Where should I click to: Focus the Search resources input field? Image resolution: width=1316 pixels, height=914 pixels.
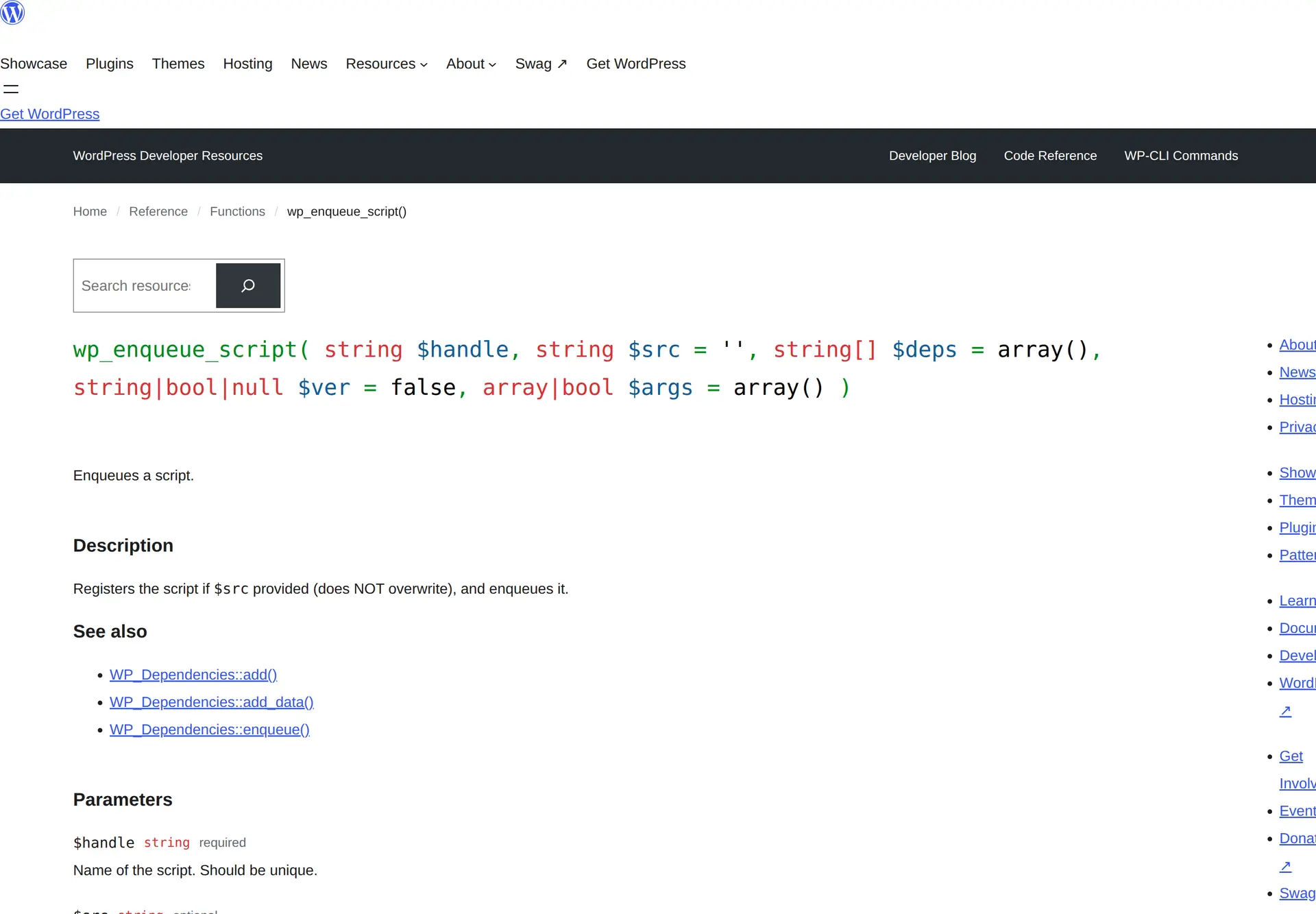click(145, 285)
